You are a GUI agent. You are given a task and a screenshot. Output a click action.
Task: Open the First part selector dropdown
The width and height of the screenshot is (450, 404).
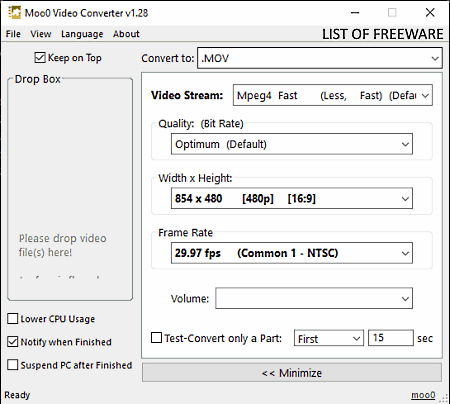coord(329,338)
